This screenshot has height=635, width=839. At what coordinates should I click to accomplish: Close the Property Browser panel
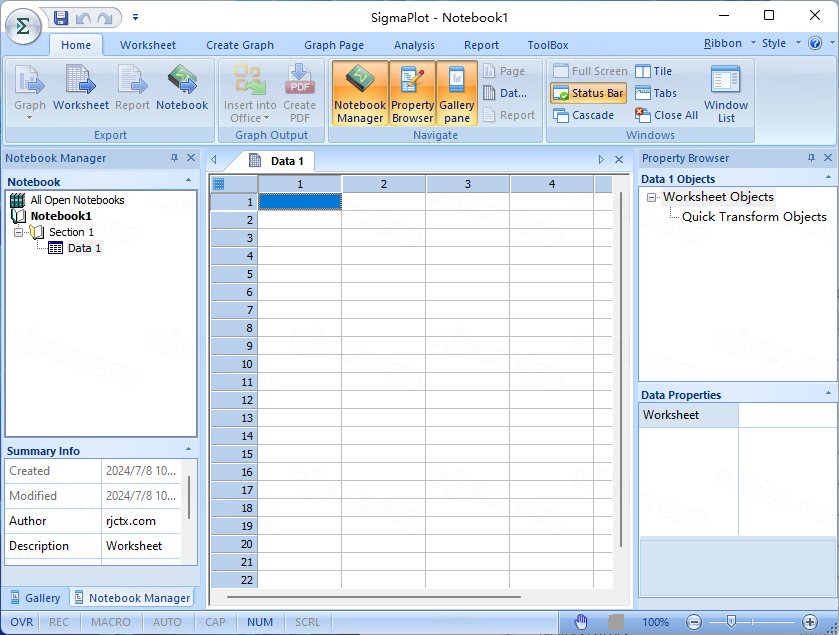tap(828, 158)
